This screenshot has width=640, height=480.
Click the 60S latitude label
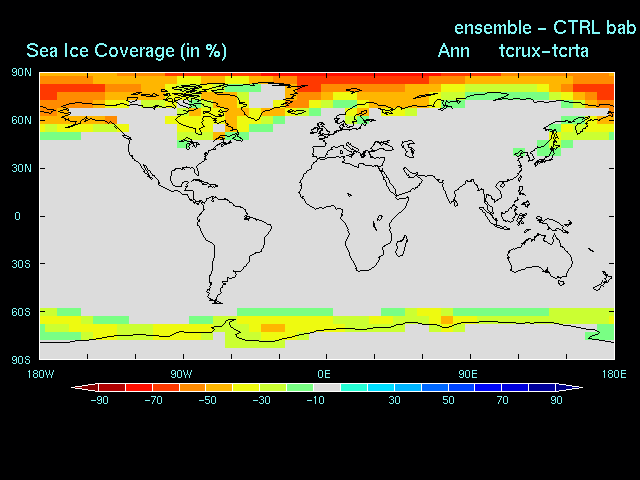click(x=21, y=312)
